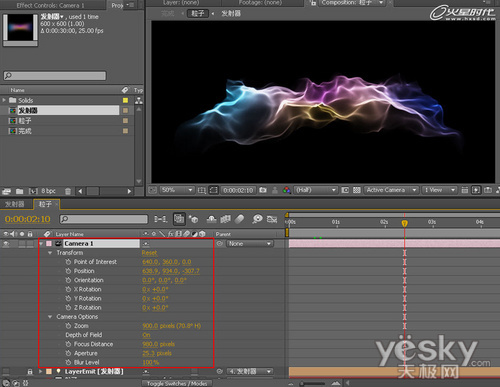The height and width of the screenshot is (387, 500).
Task: Toggle visibility of Camera 1 layer
Action: click(x=6, y=244)
